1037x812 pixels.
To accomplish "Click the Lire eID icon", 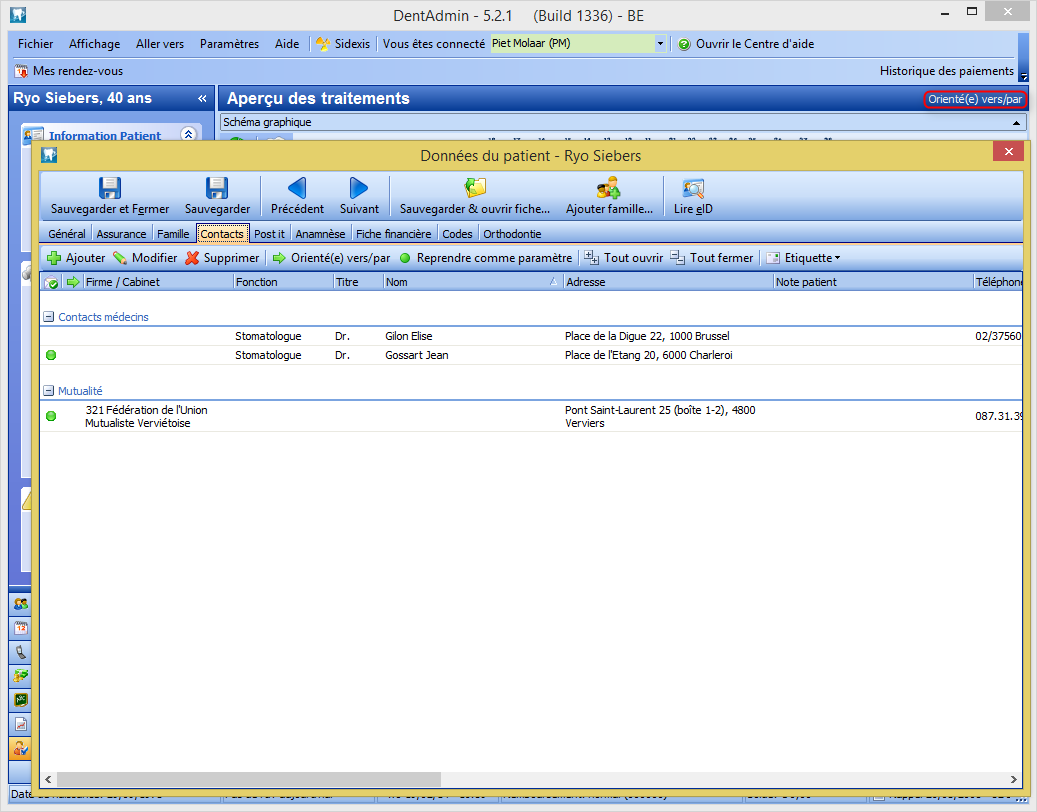I will pyautogui.click(x=692, y=188).
